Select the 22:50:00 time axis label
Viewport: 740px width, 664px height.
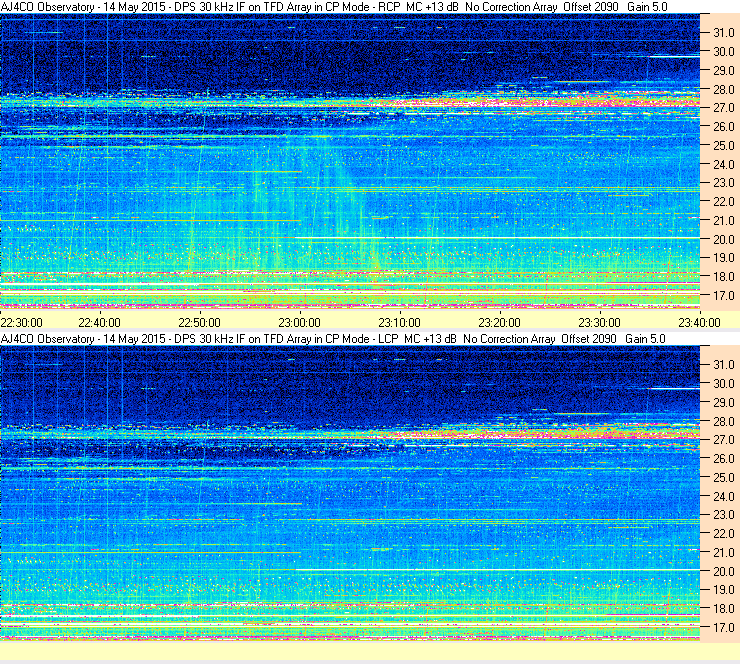[199, 322]
